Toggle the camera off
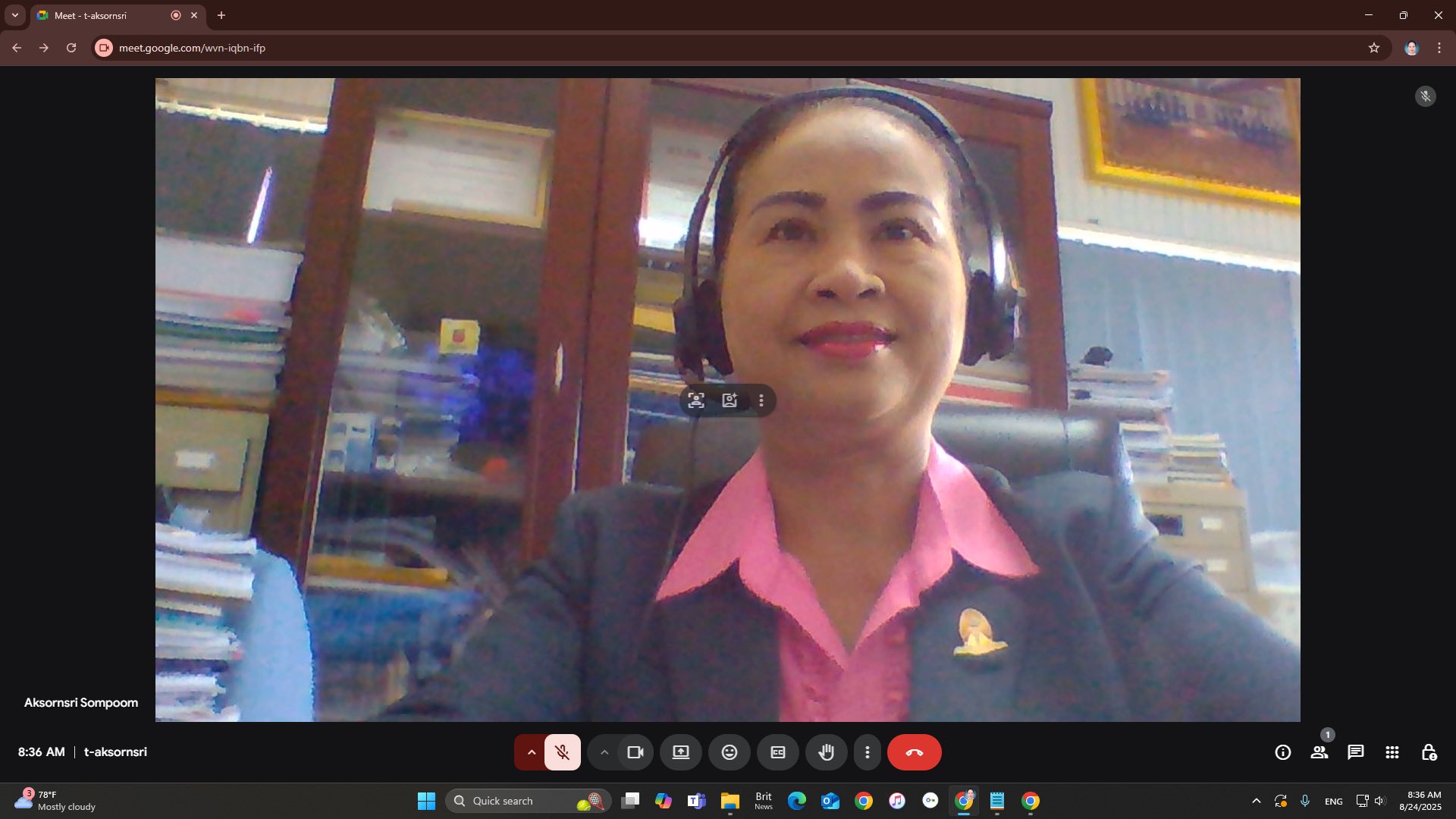Viewport: 1456px width, 819px height. pos(635,752)
